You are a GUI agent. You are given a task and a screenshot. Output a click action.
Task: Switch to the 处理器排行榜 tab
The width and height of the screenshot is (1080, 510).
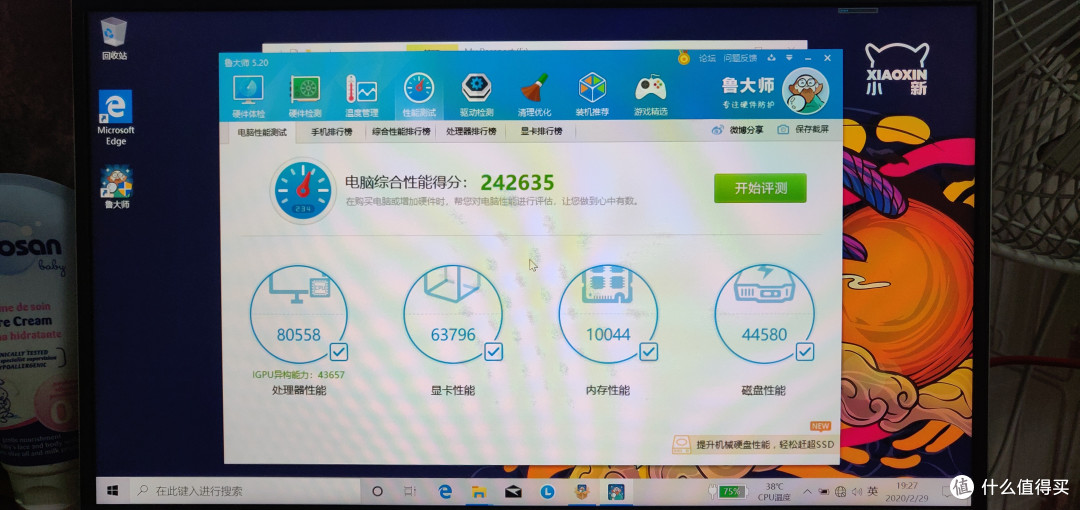471,132
